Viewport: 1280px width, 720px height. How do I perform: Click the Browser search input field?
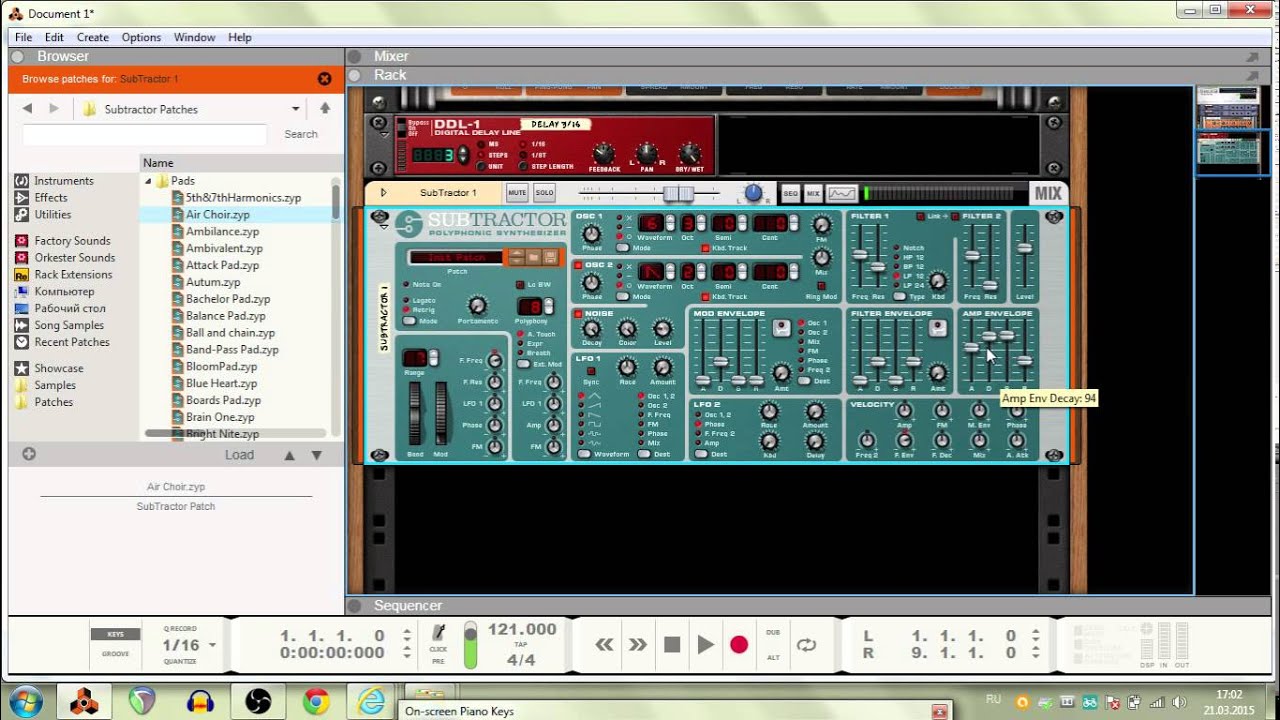tap(145, 134)
